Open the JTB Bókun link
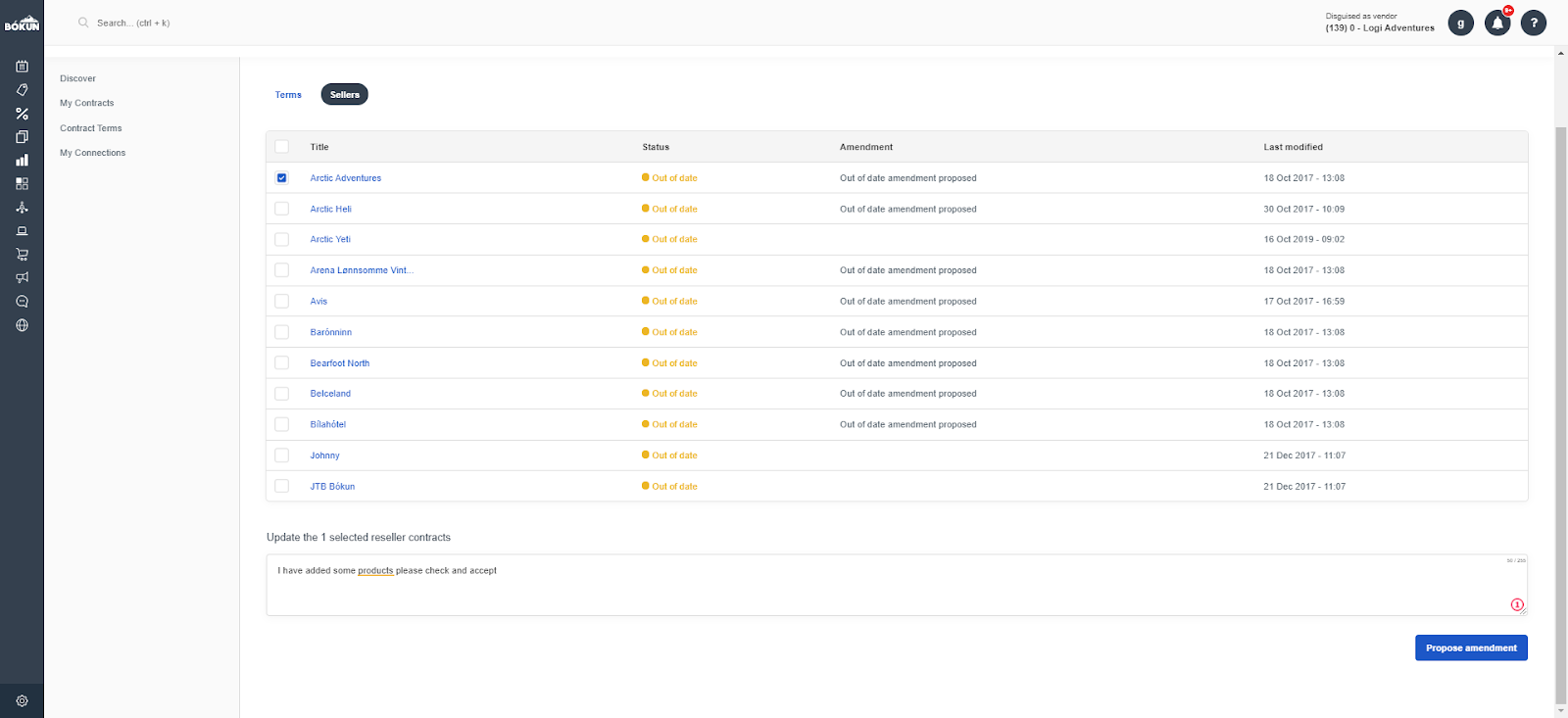This screenshot has width=1568, height=718. tap(332, 487)
